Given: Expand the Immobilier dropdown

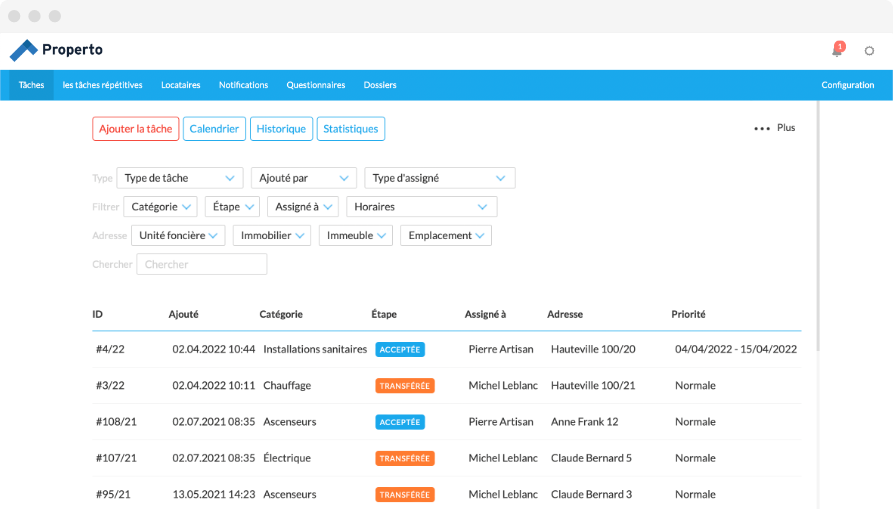Looking at the screenshot, I should click(272, 235).
